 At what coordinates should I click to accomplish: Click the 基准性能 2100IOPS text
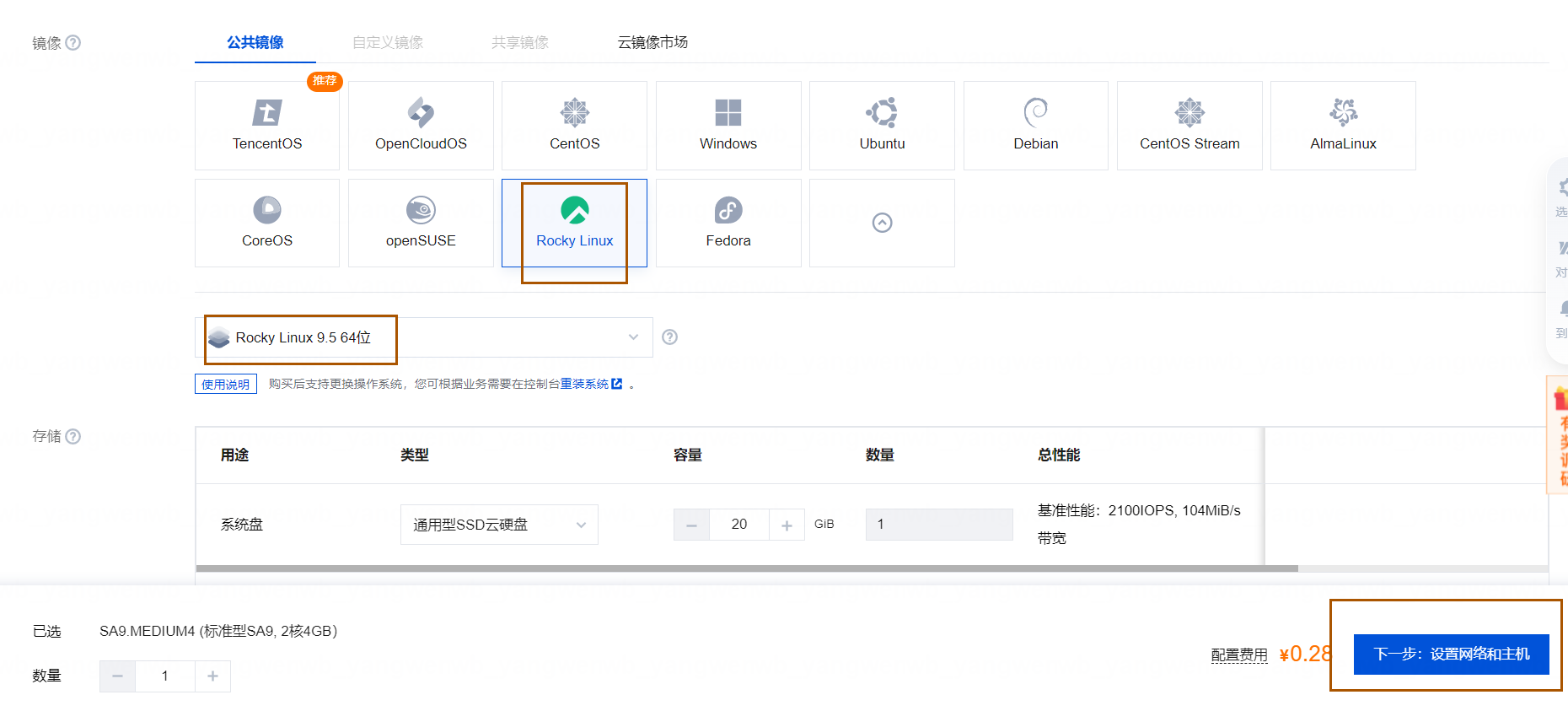1139,511
